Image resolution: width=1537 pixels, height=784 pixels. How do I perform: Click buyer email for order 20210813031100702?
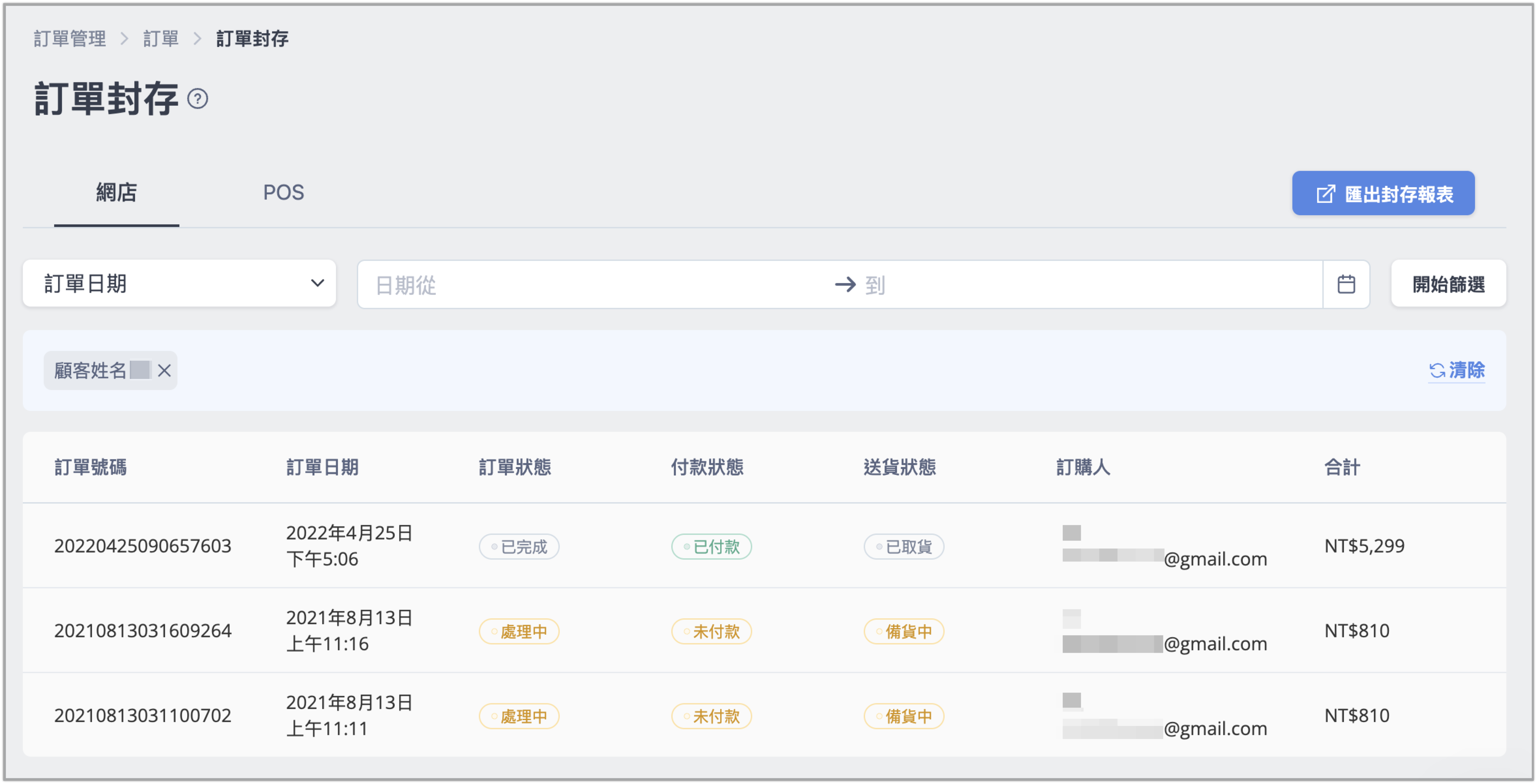1164,728
